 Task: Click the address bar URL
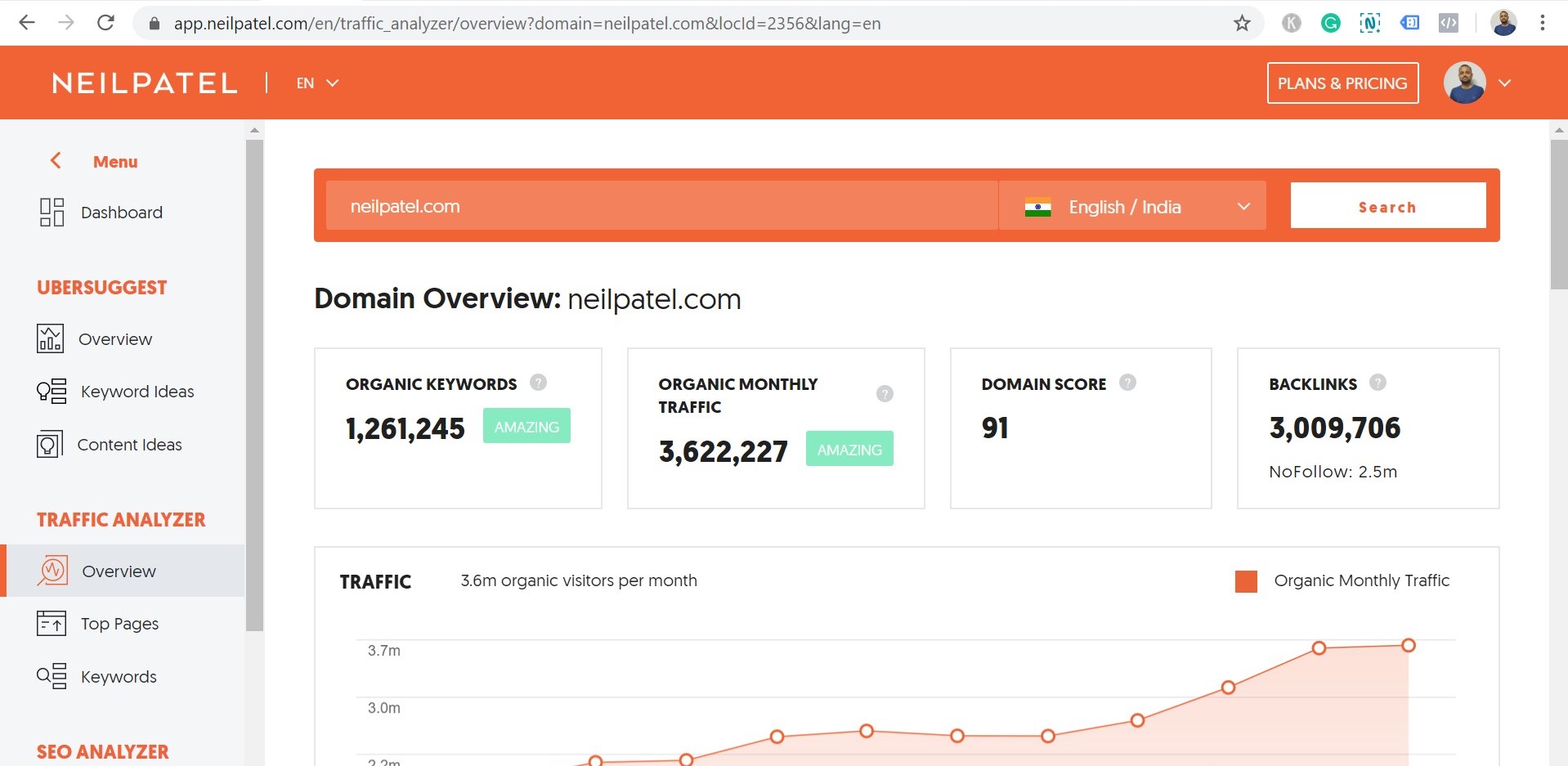click(527, 24)
